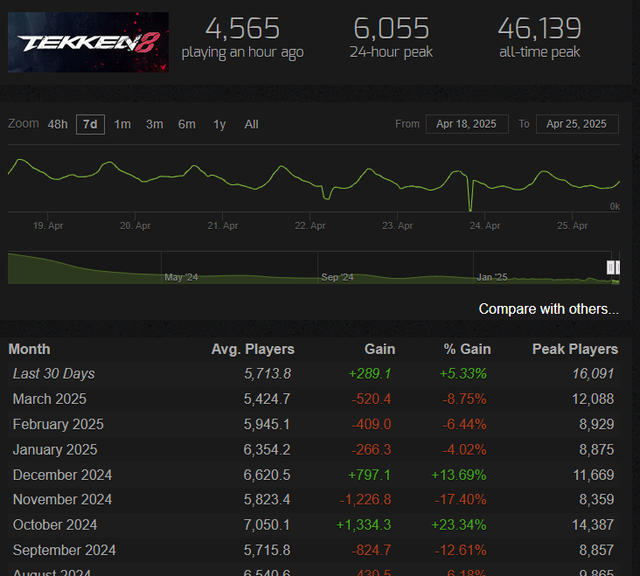Show All time chart range
The width and height of the screenshot is (640, 576).
pos(251,125)
